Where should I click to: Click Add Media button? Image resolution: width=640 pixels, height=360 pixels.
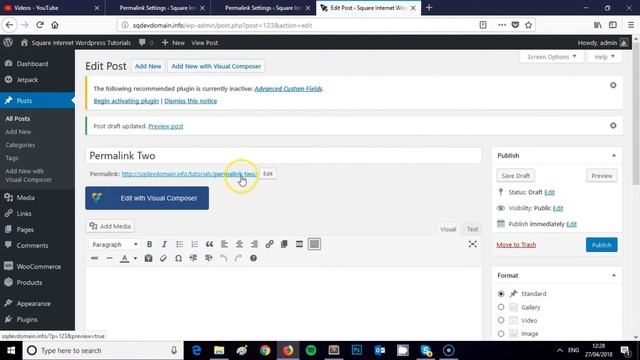click(x=110, y=226)
